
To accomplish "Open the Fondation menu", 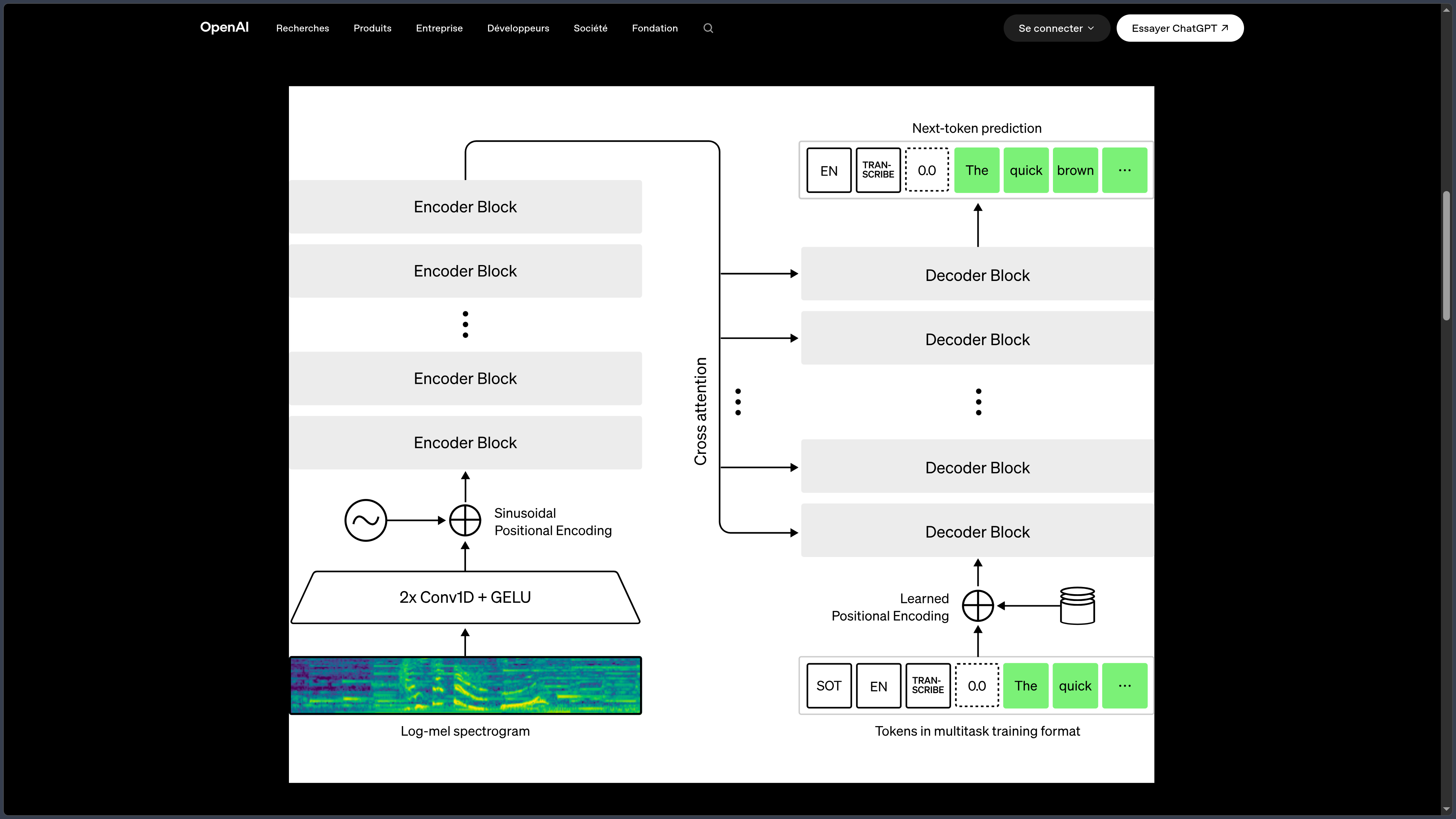I will [x=654, y=28].
